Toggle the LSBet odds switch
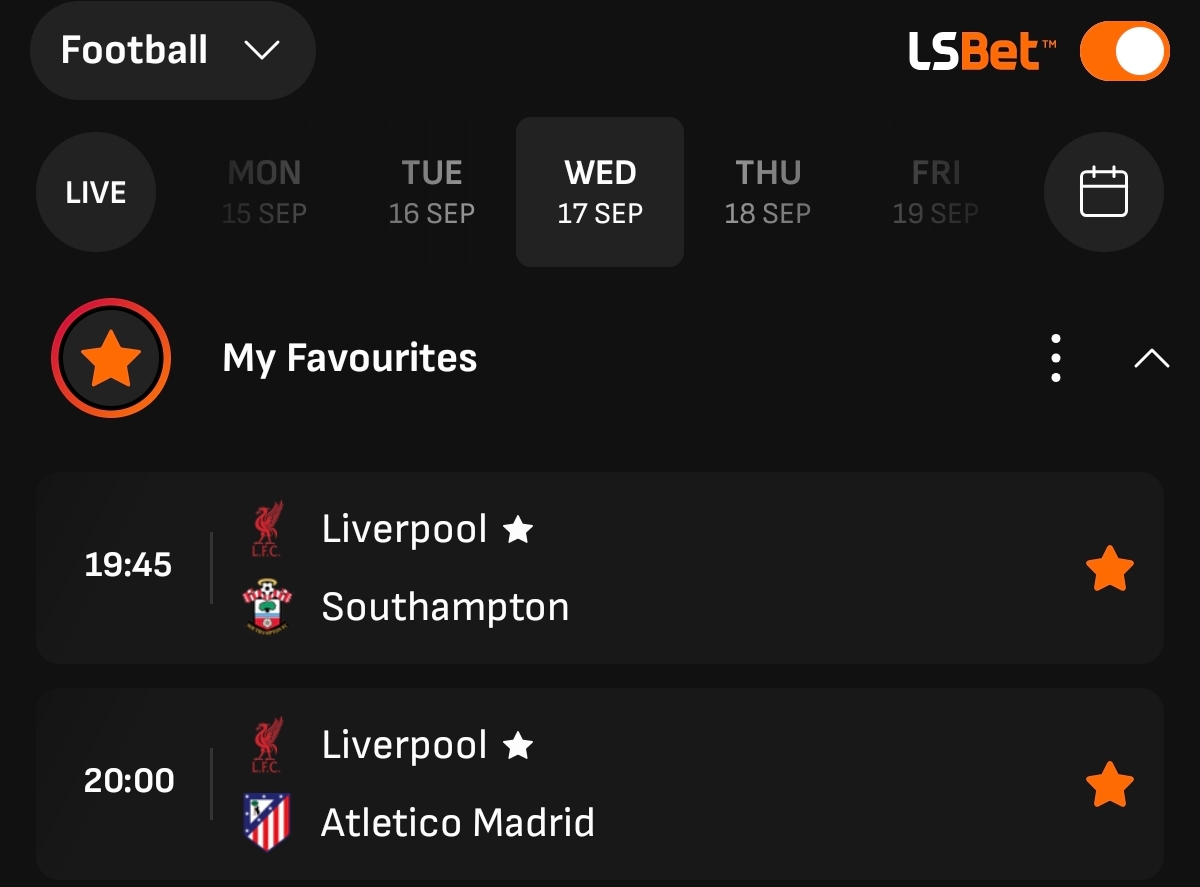This screenshot has height=887, width=1200. tap(1124, 51)
